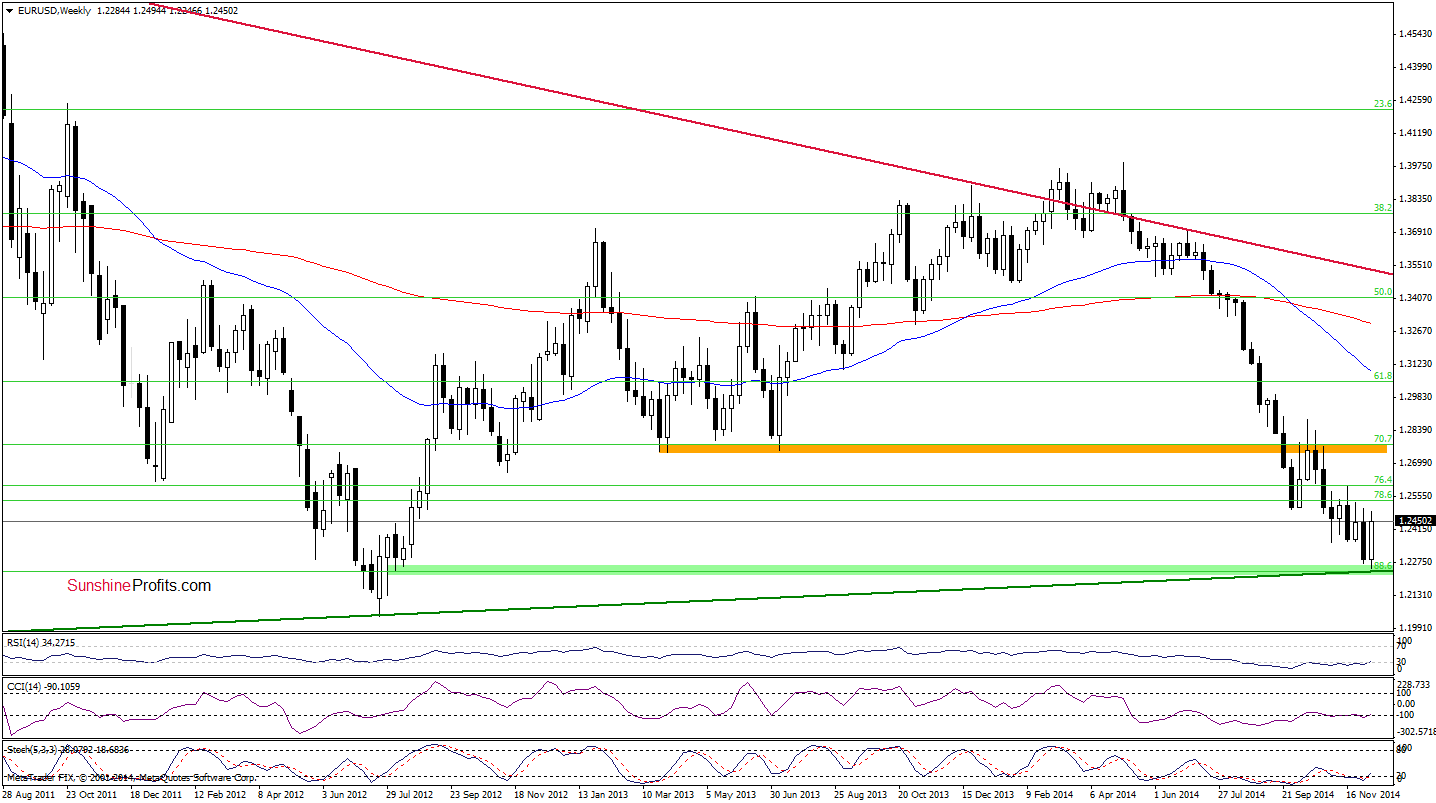The height and width of the screenshot is (803, 1436).
Task: Click the 13 Jan 2013 date label
Action: click(x=602, y=795)
